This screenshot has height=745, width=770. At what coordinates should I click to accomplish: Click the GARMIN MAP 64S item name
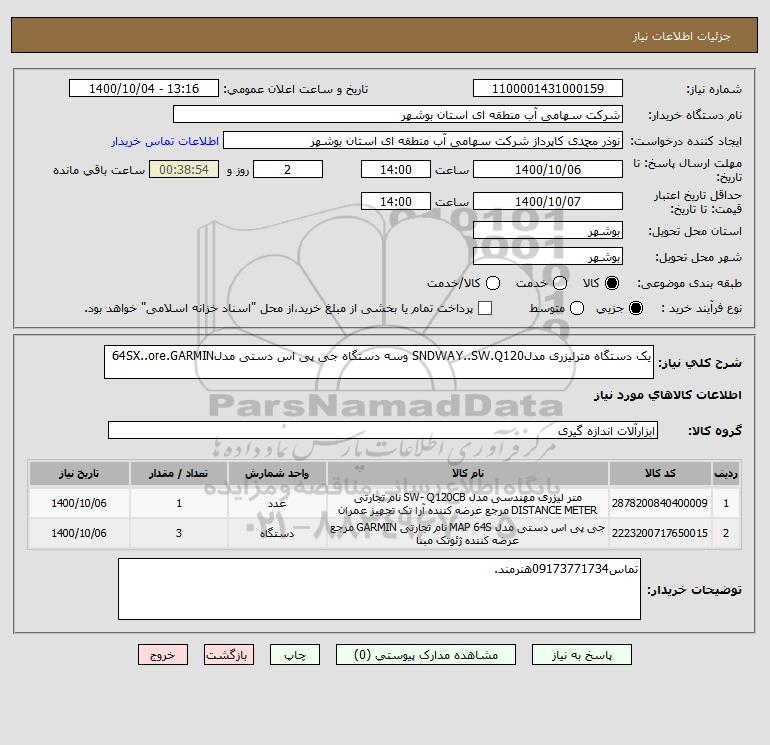coord(468,534)
